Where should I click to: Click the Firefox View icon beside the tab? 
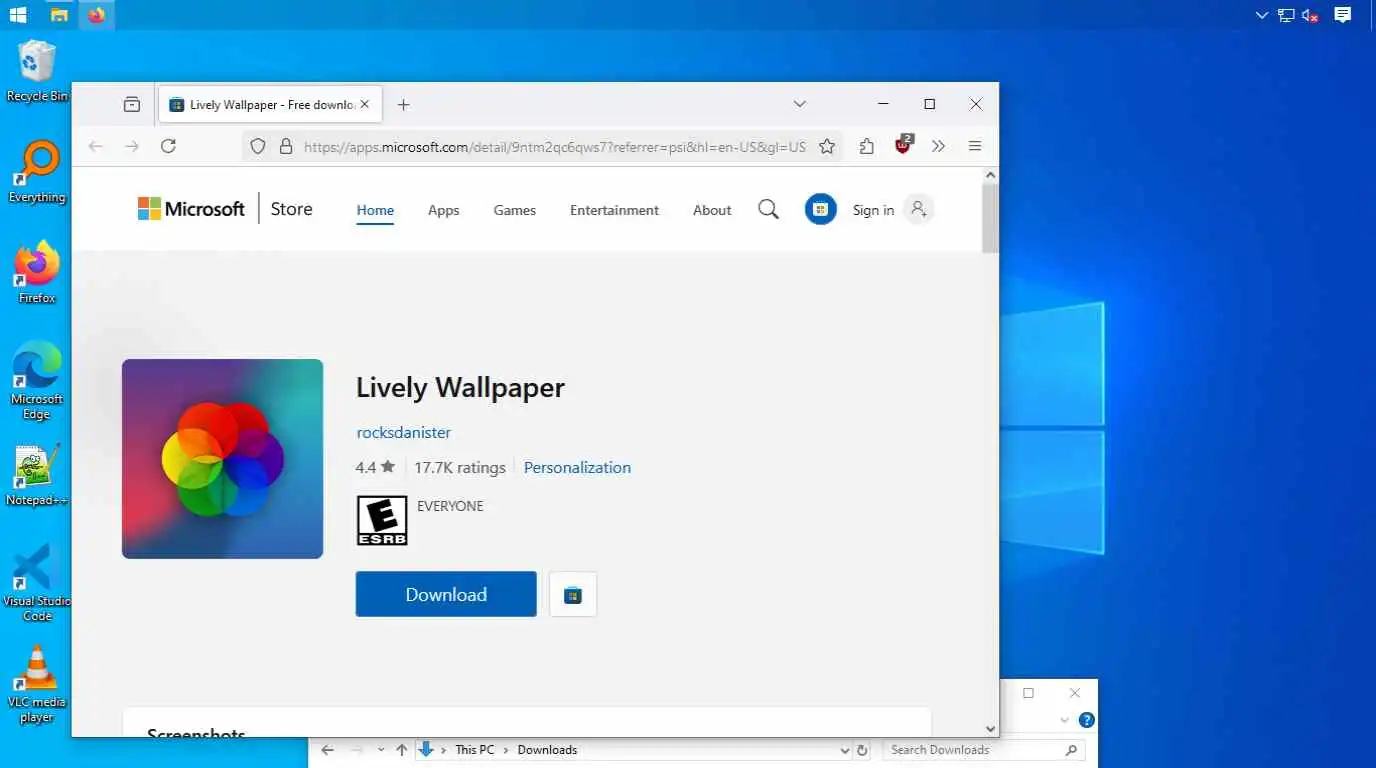coord(132,104)
